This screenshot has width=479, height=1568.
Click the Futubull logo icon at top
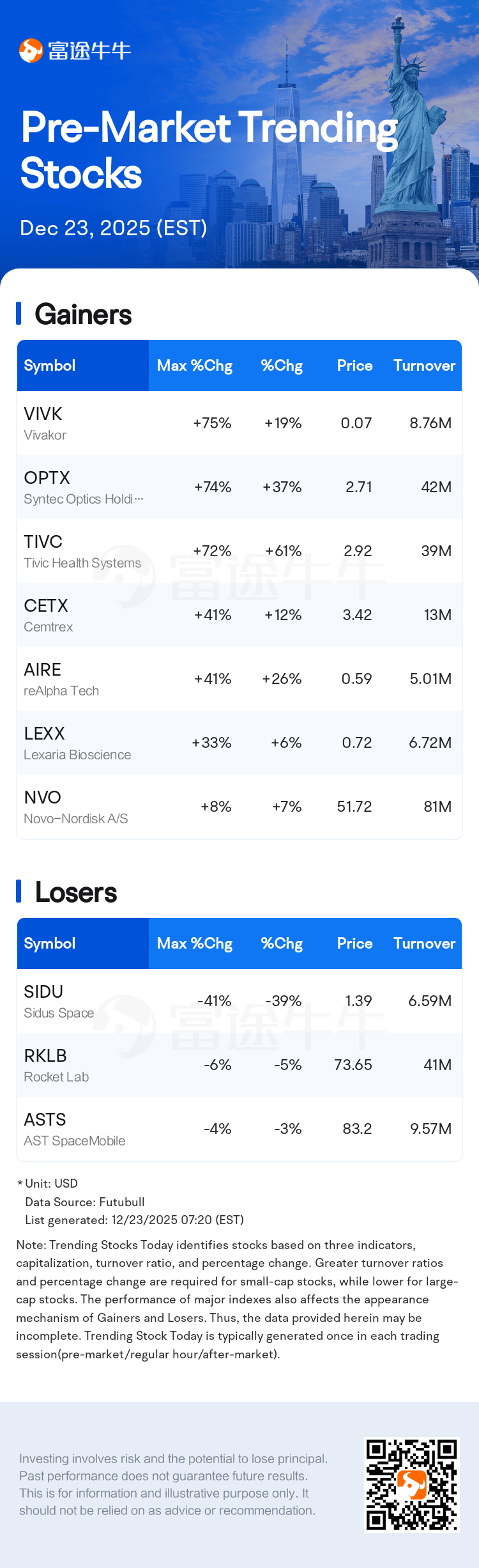(x=31, y=50)
